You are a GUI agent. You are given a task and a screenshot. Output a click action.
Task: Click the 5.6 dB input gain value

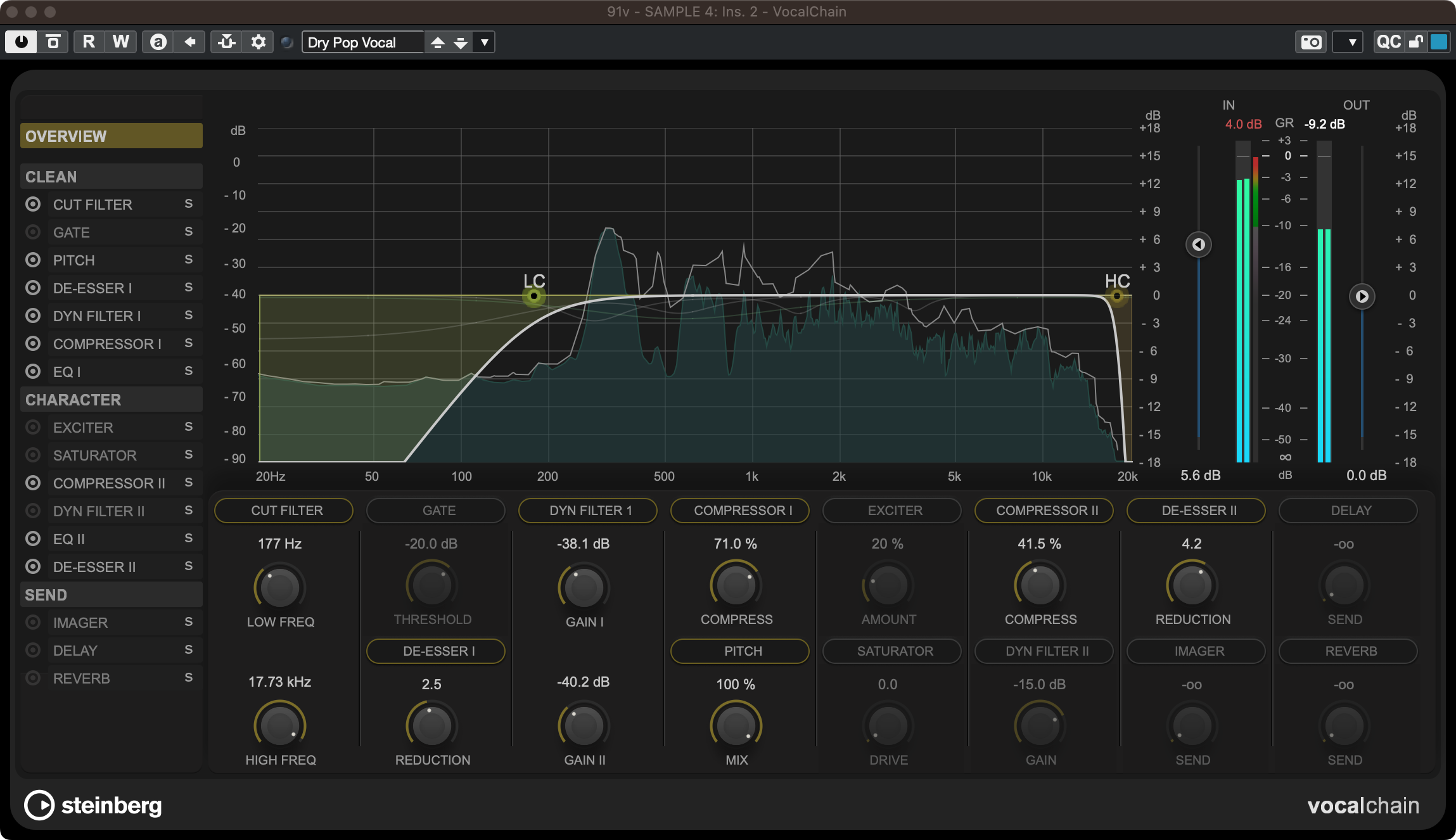point(1200,475)
